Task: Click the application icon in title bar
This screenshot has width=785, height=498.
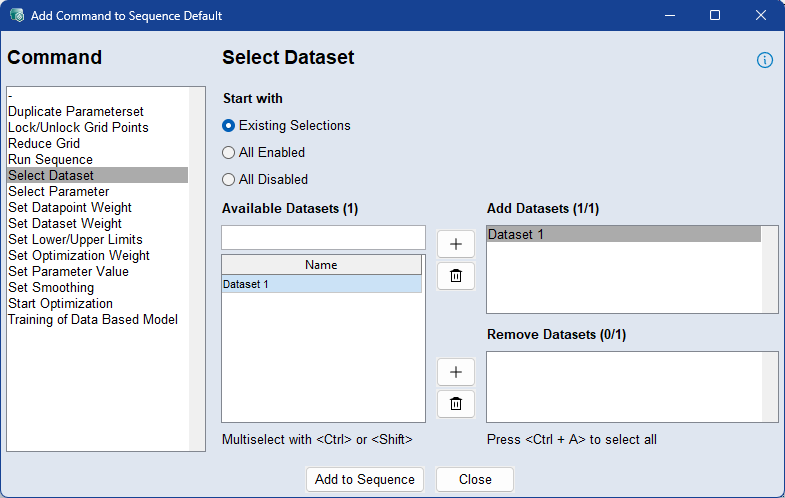Action: (x=16, y=16)
